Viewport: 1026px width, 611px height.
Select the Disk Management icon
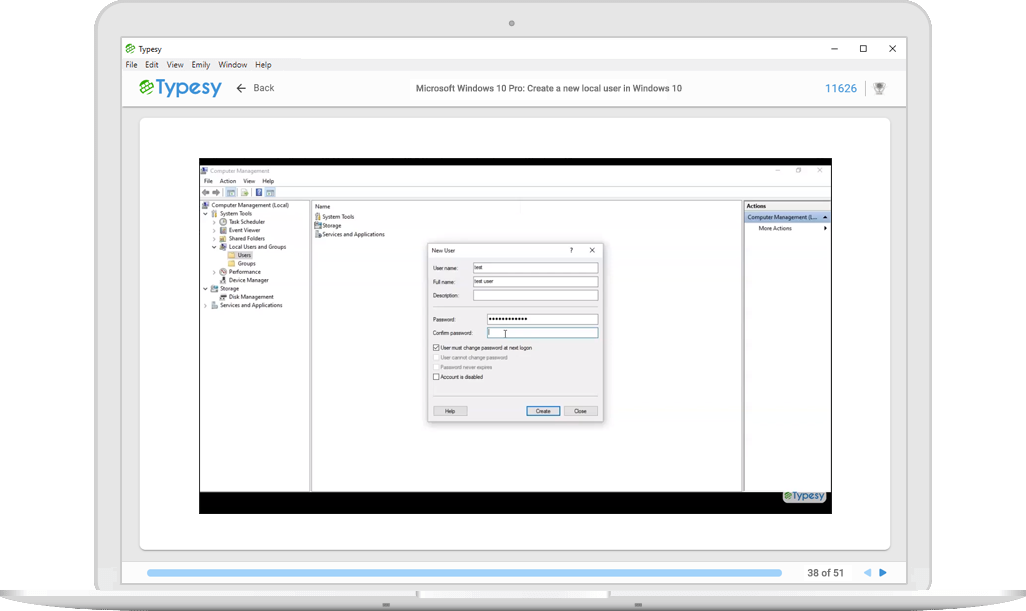point(223,297)
